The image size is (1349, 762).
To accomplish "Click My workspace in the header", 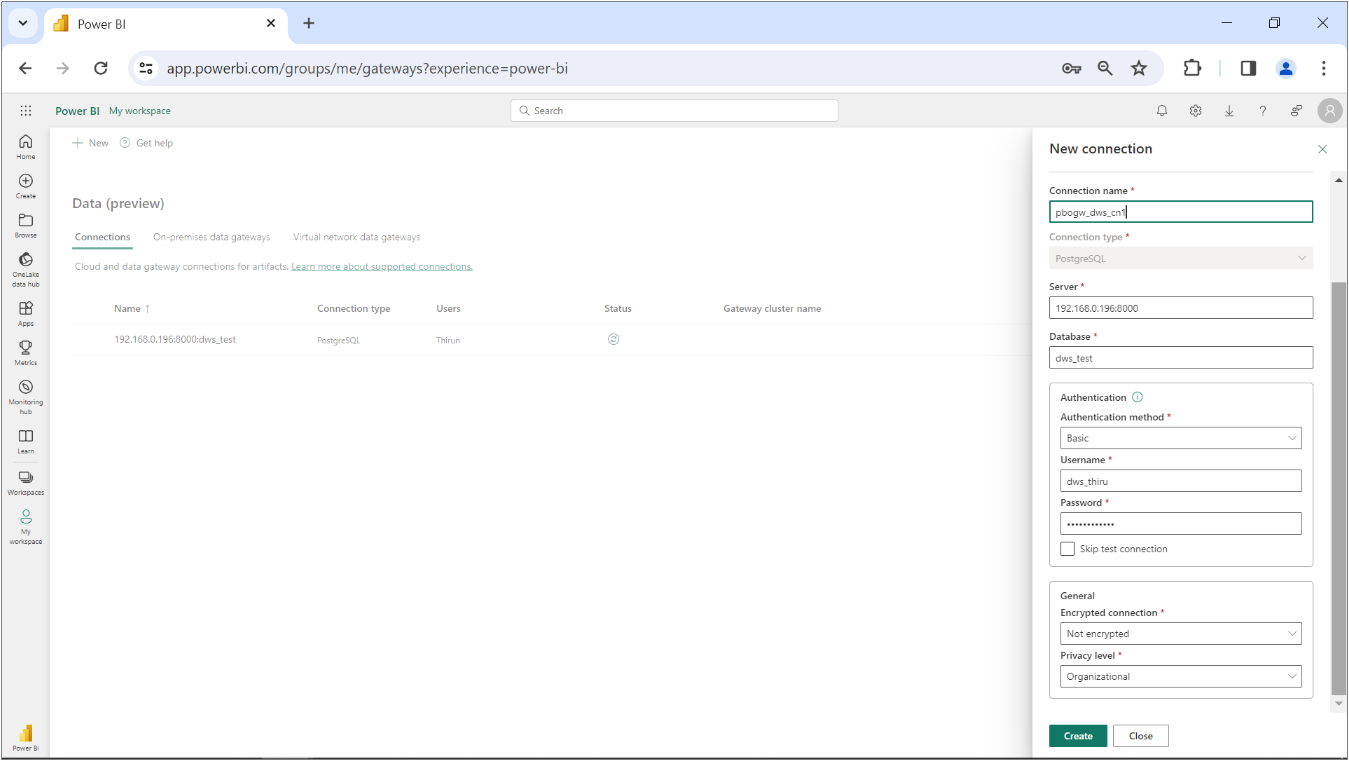I will (x=140, y=111).
